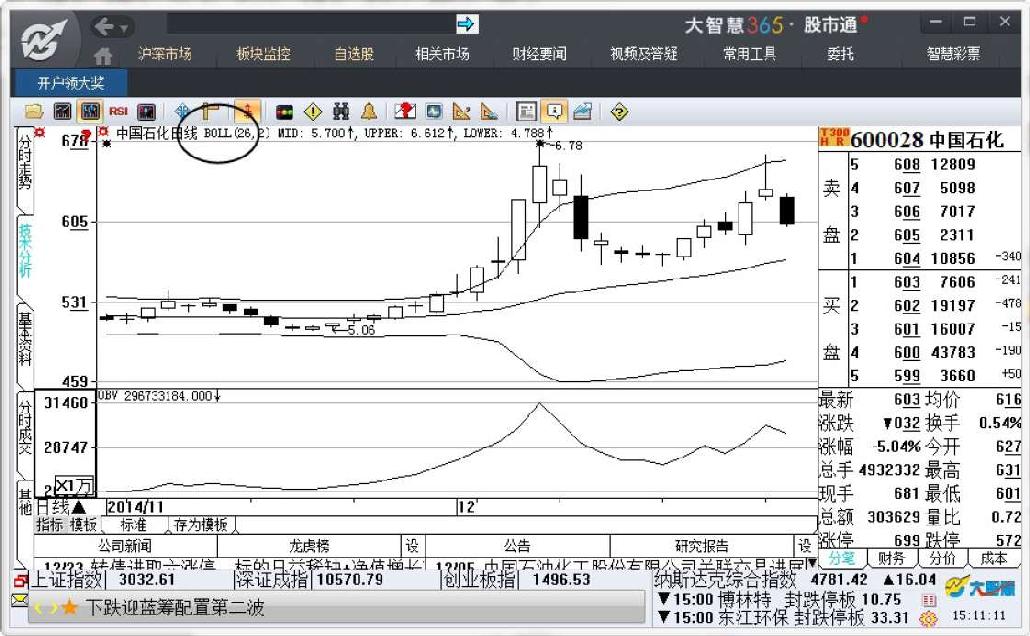Open the 板块监控 menu

pyautogui.click(x=263, y=54)
